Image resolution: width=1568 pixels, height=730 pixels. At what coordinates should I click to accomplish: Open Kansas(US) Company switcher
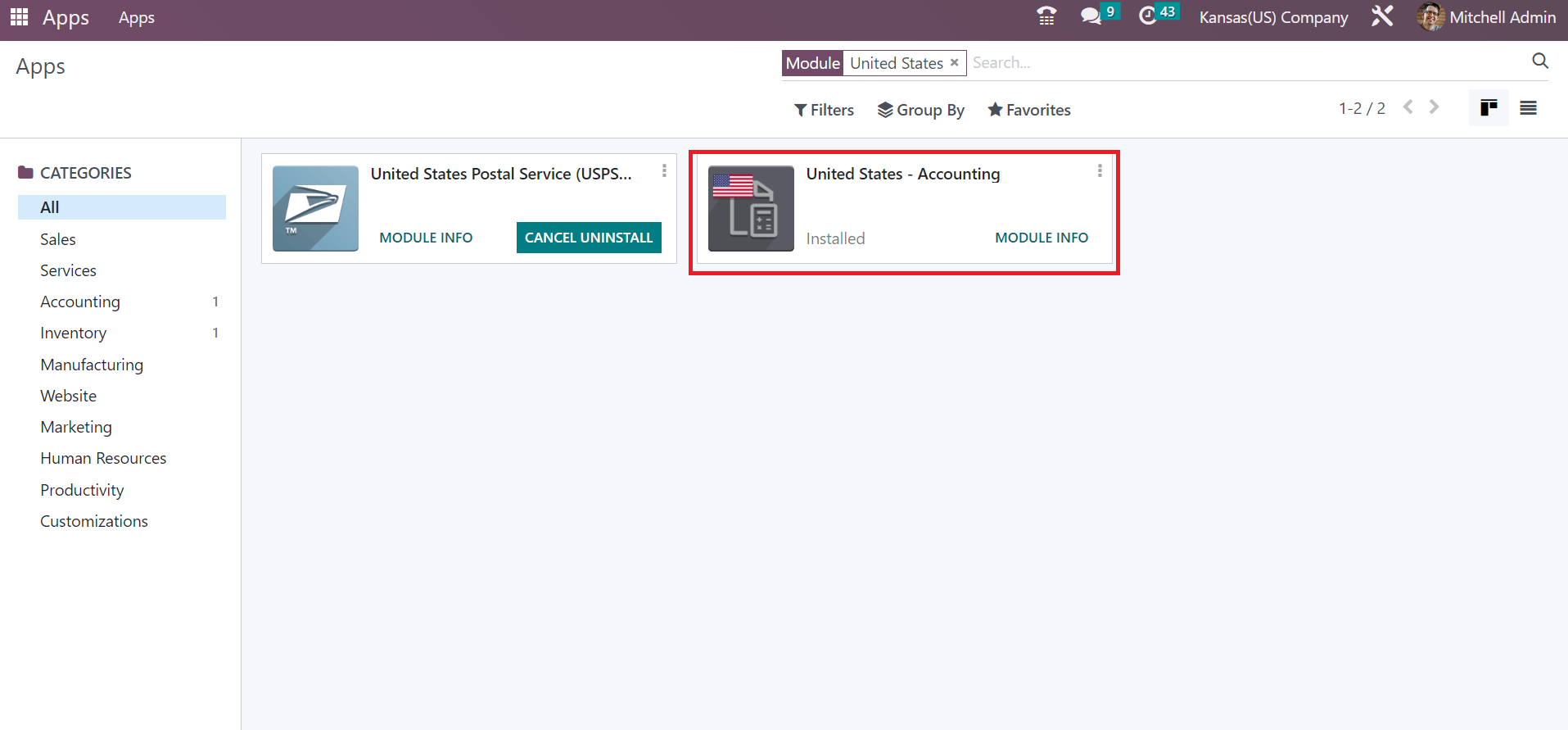click(1273, 17)
